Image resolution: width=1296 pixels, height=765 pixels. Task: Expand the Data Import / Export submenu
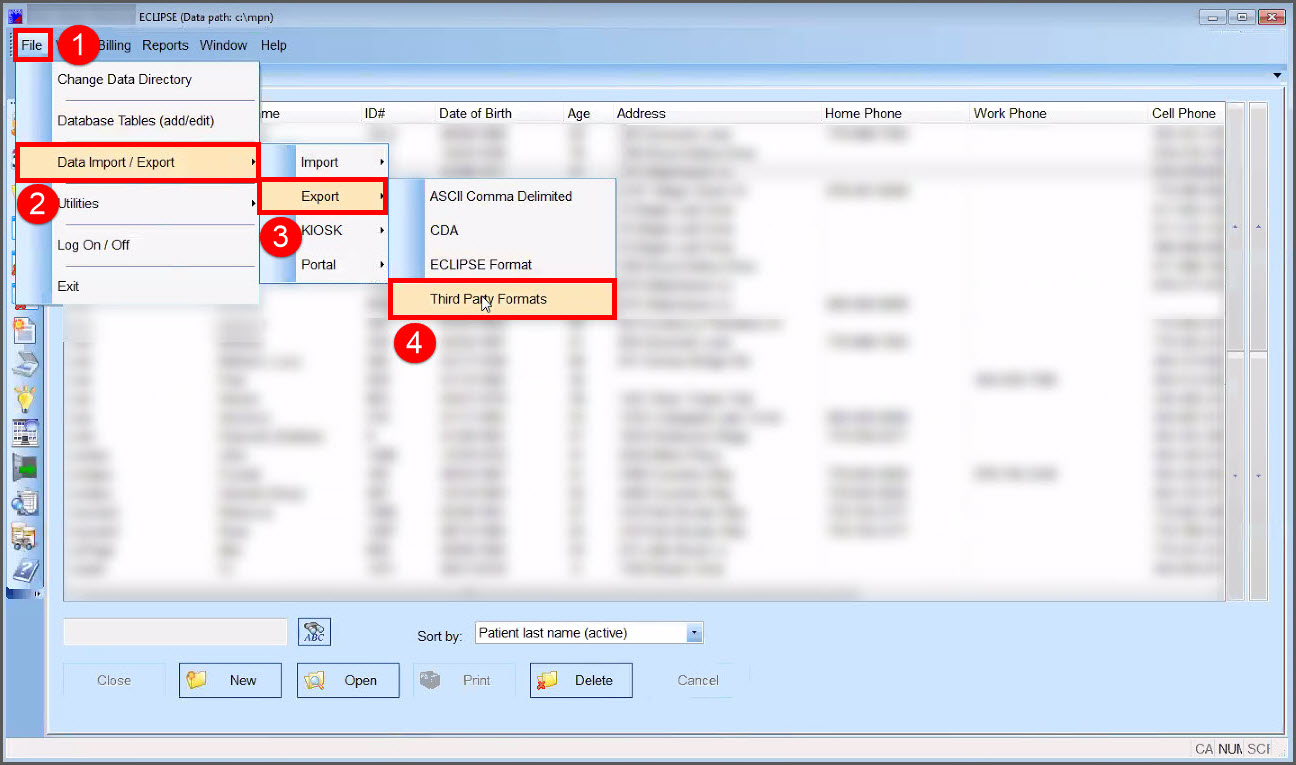(x=138, y=163)
